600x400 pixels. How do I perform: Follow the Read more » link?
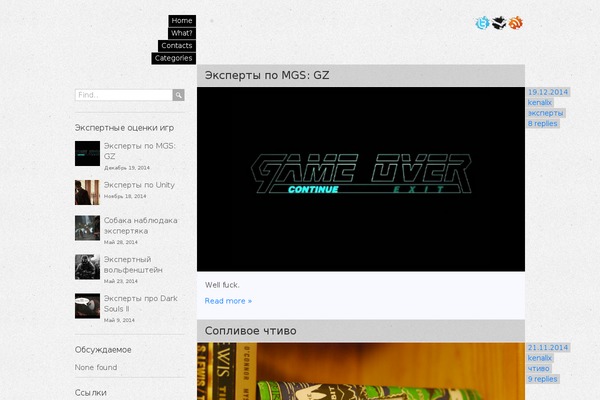point(228,301)
